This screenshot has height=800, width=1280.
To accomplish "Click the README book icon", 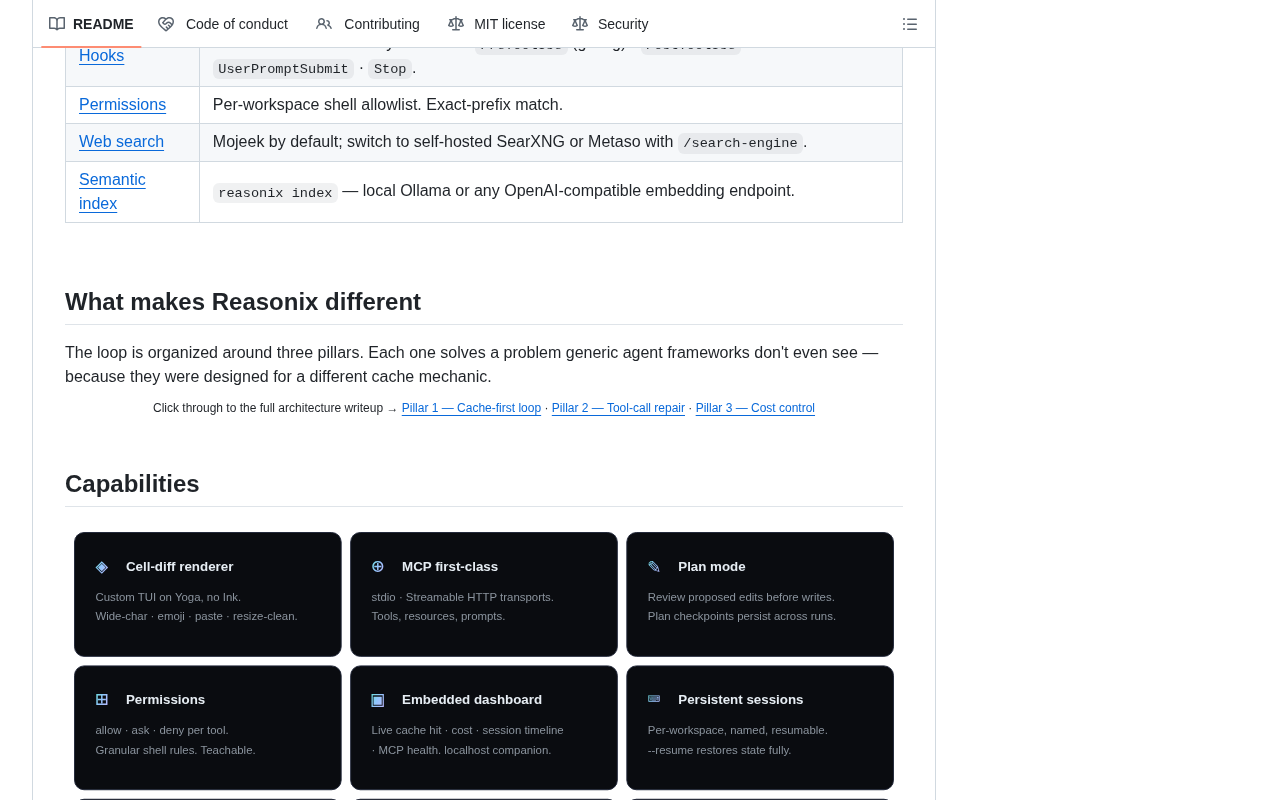I will [x=57, y=24].
